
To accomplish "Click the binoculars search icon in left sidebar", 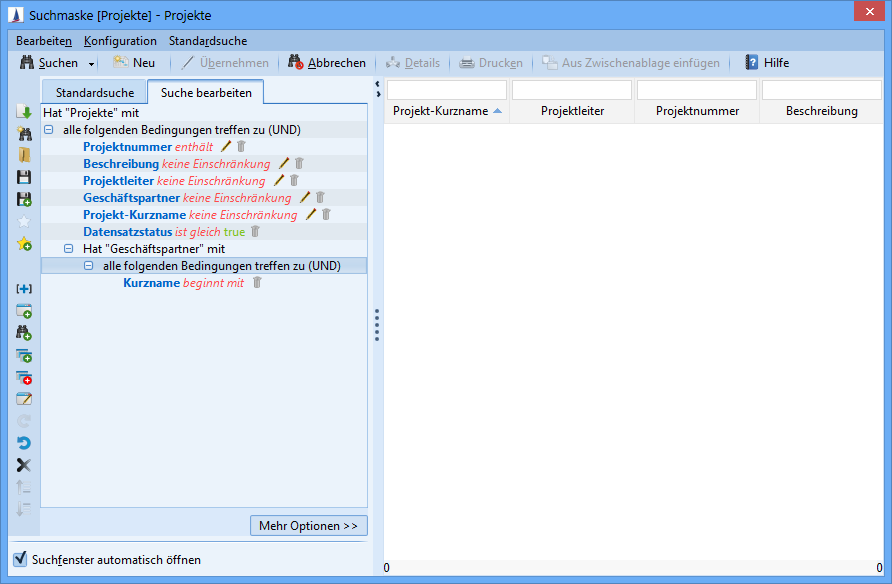I will click(24, 133).
